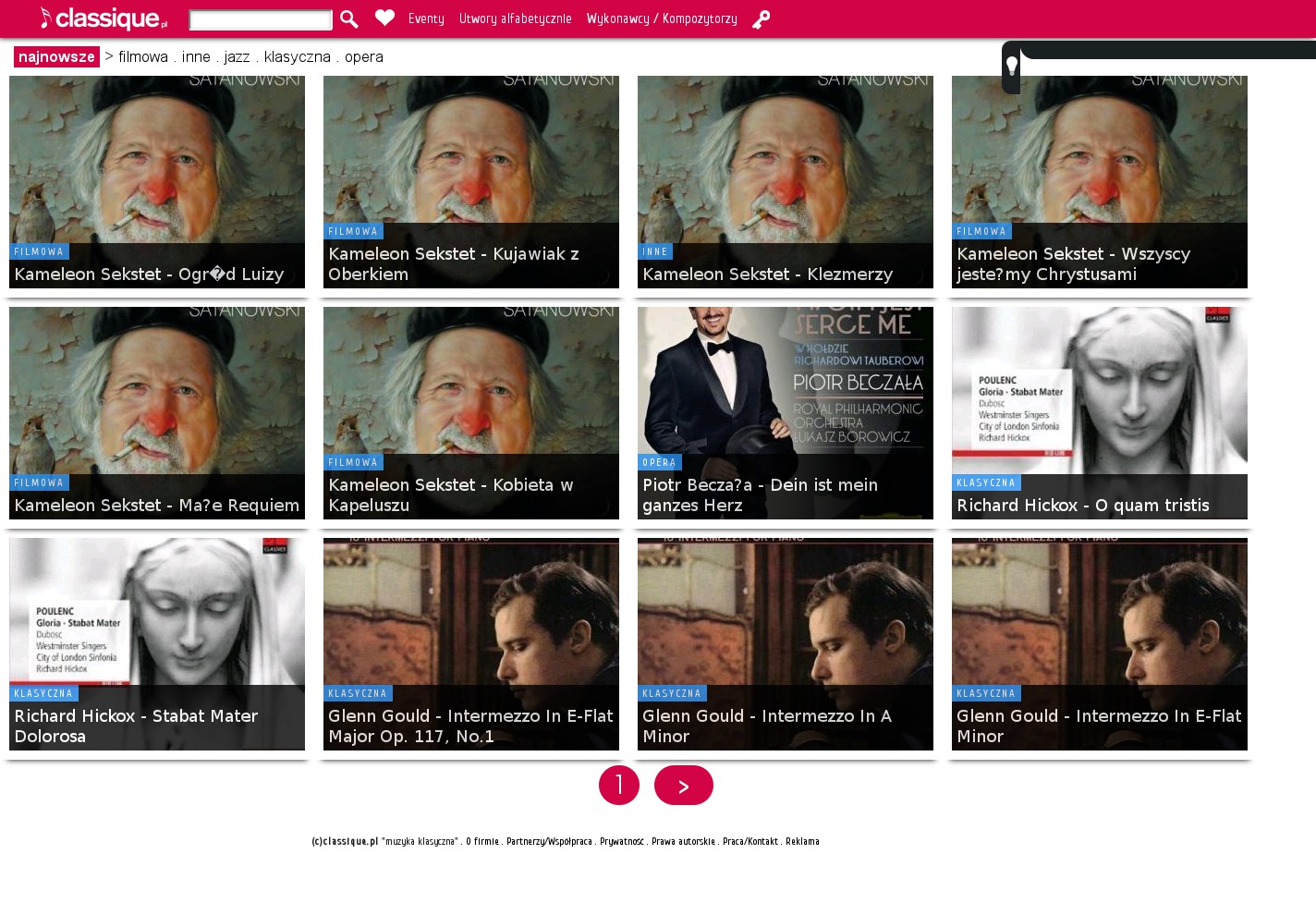The image size is (1316, 903).
Task: Open the Eventy menu item
Action: 426,19
